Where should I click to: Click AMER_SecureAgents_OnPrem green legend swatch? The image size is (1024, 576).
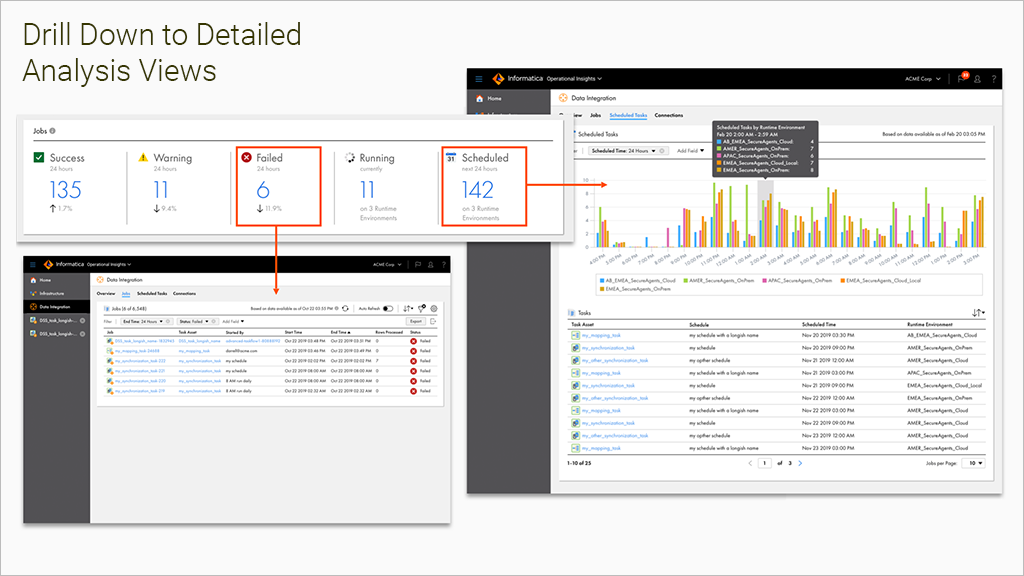pos(686,280)
